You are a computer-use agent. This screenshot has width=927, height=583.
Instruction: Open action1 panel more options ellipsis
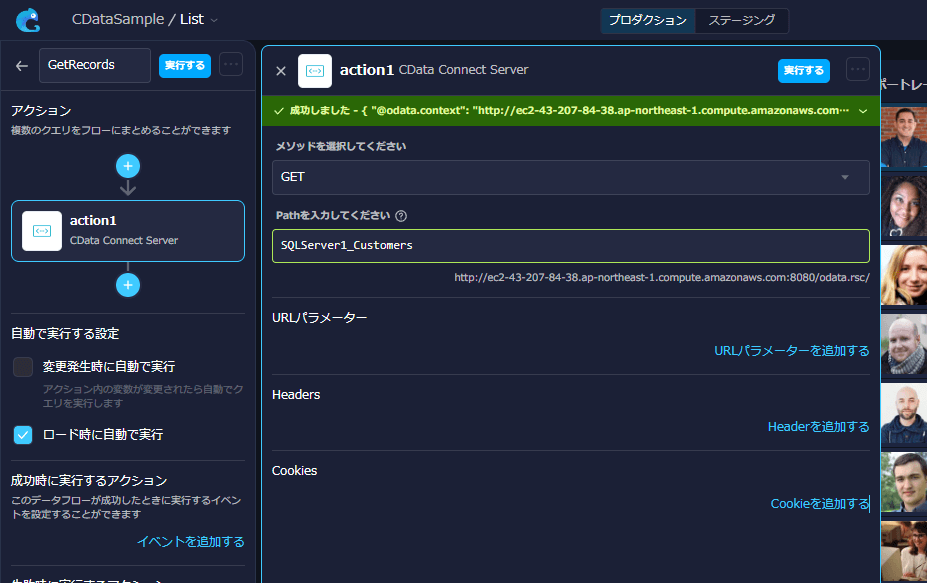[858, 69]
